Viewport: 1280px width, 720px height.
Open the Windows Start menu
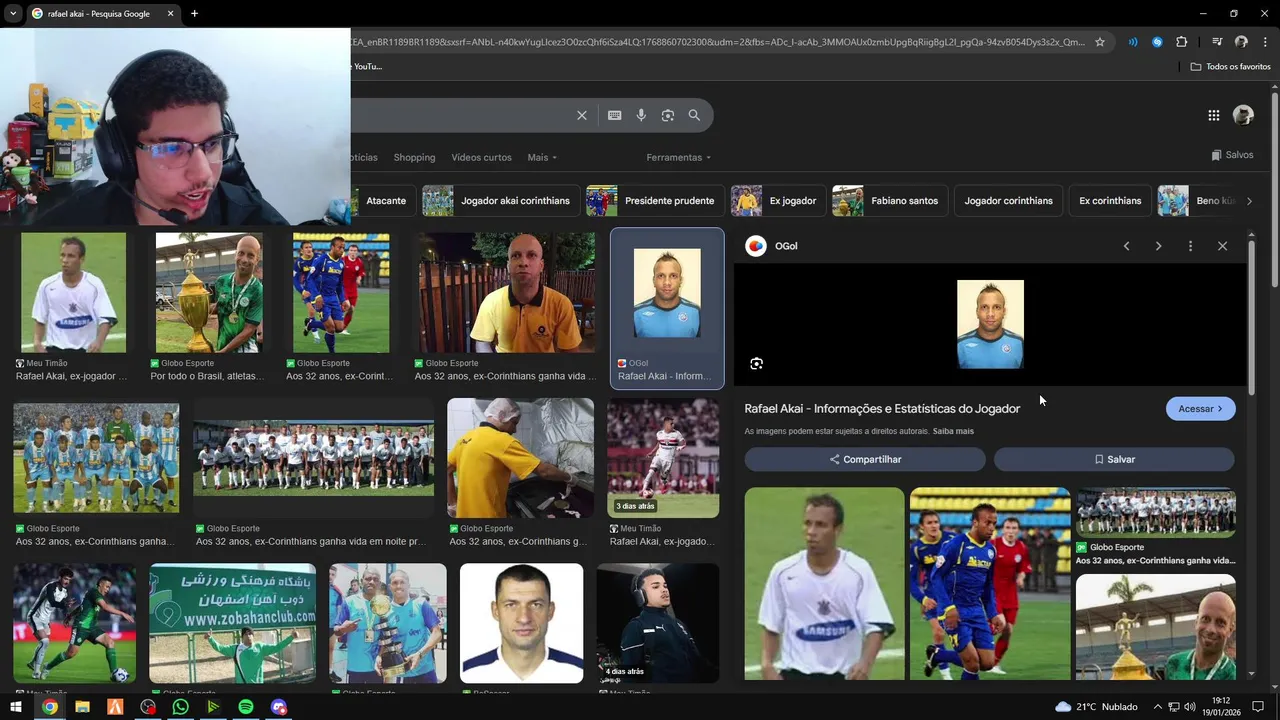point(15,707)
